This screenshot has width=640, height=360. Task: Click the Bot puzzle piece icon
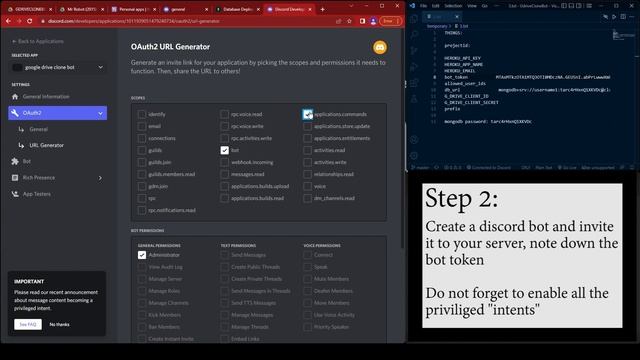[15, 162]
